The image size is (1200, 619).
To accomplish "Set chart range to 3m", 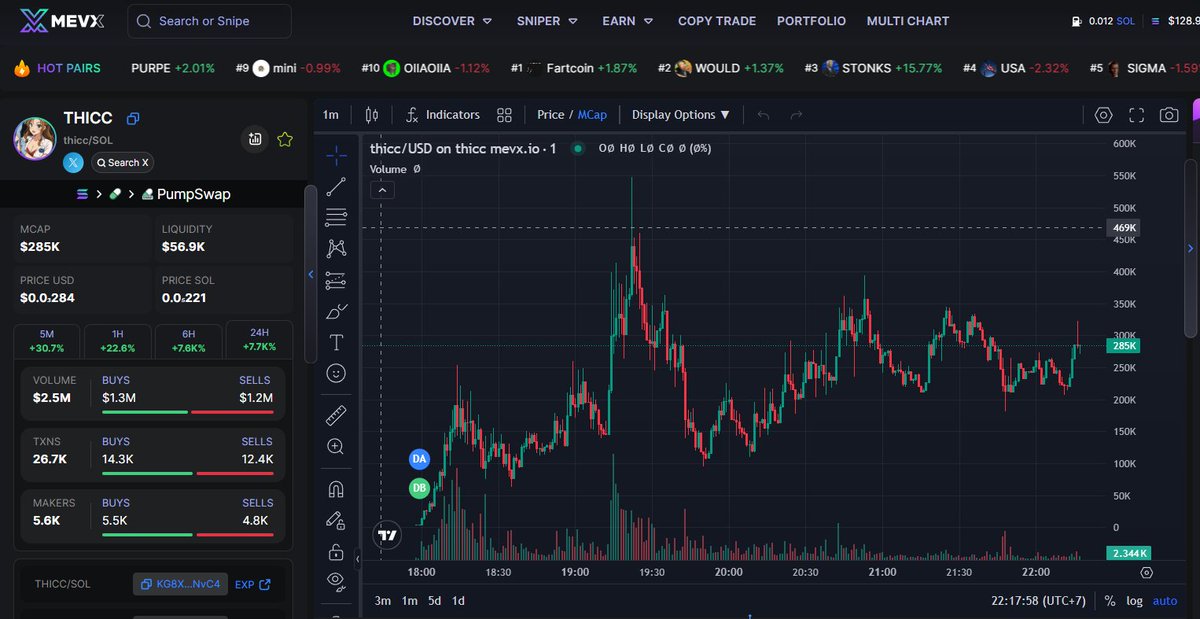I will [x=382, y=601].
